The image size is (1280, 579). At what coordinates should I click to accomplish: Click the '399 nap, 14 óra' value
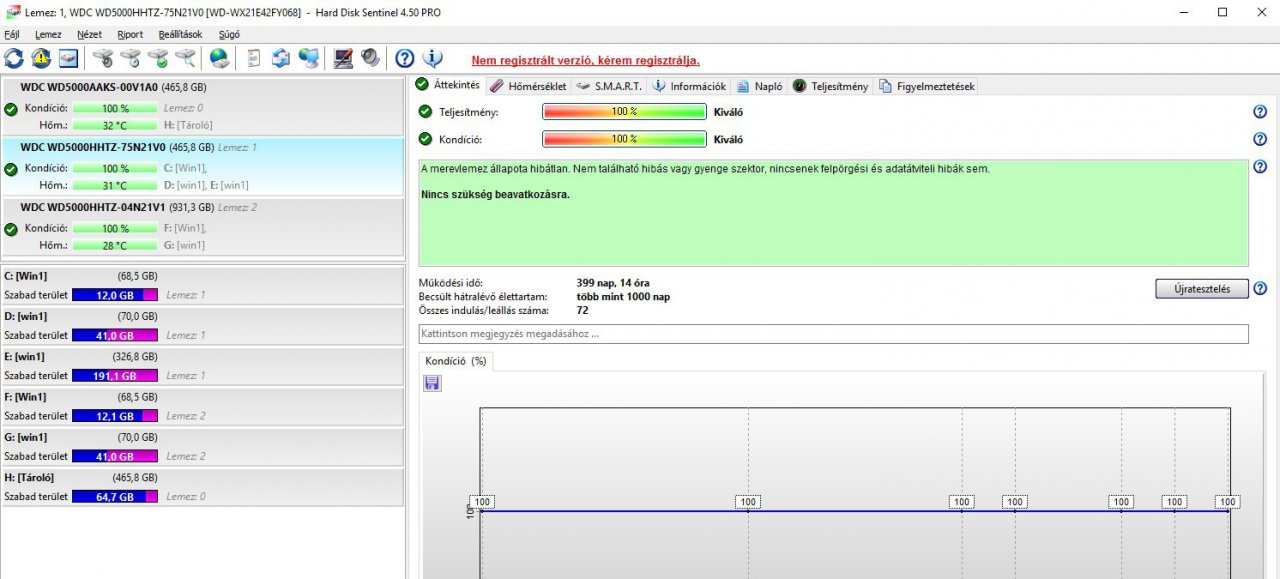tap(613, 283)
